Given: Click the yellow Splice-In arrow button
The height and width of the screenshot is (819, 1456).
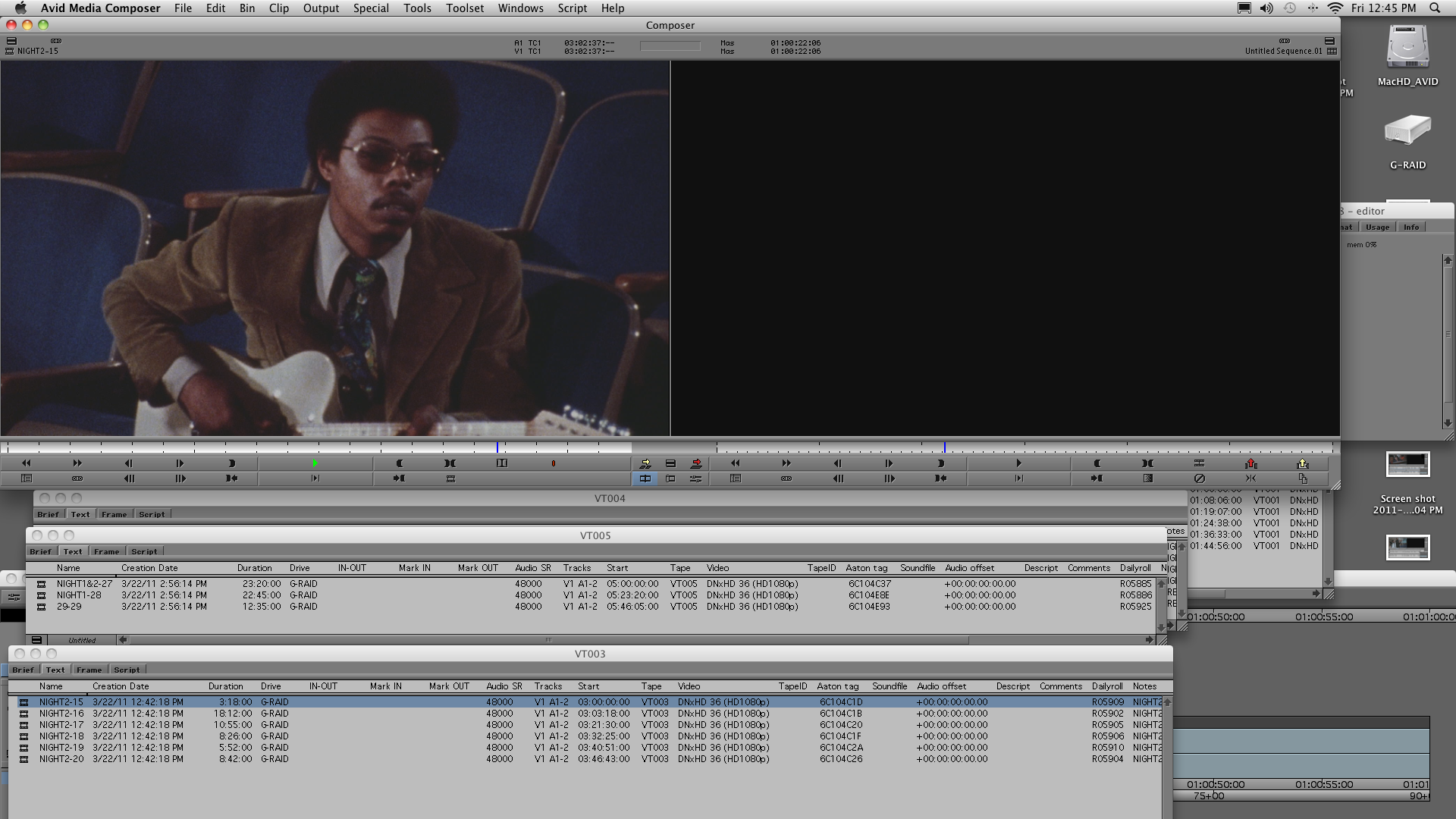Looking at the screenshot, I should pyautogui.click(x=645, y=463).
